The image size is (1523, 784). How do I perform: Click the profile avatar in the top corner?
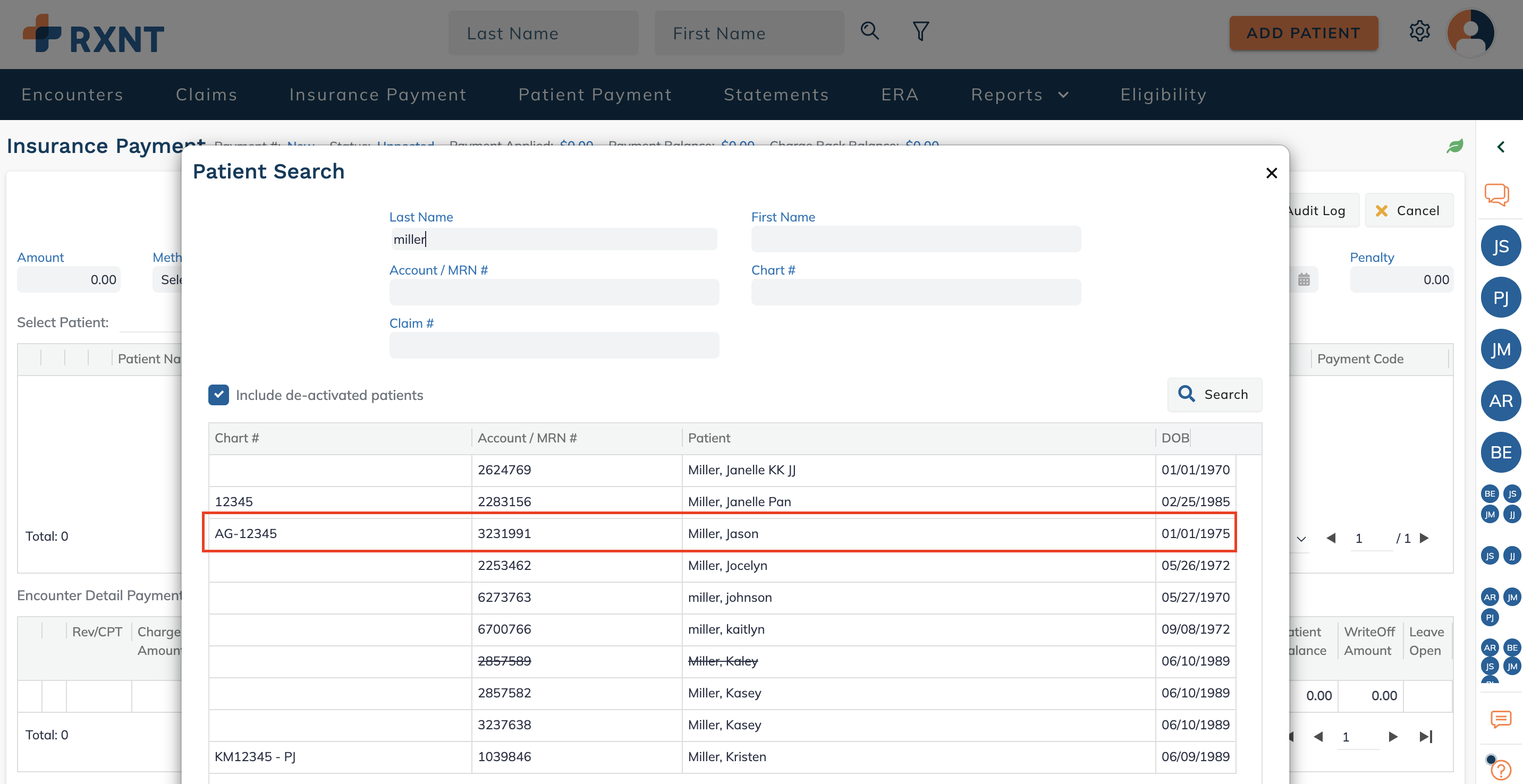tap(1471, 32)
